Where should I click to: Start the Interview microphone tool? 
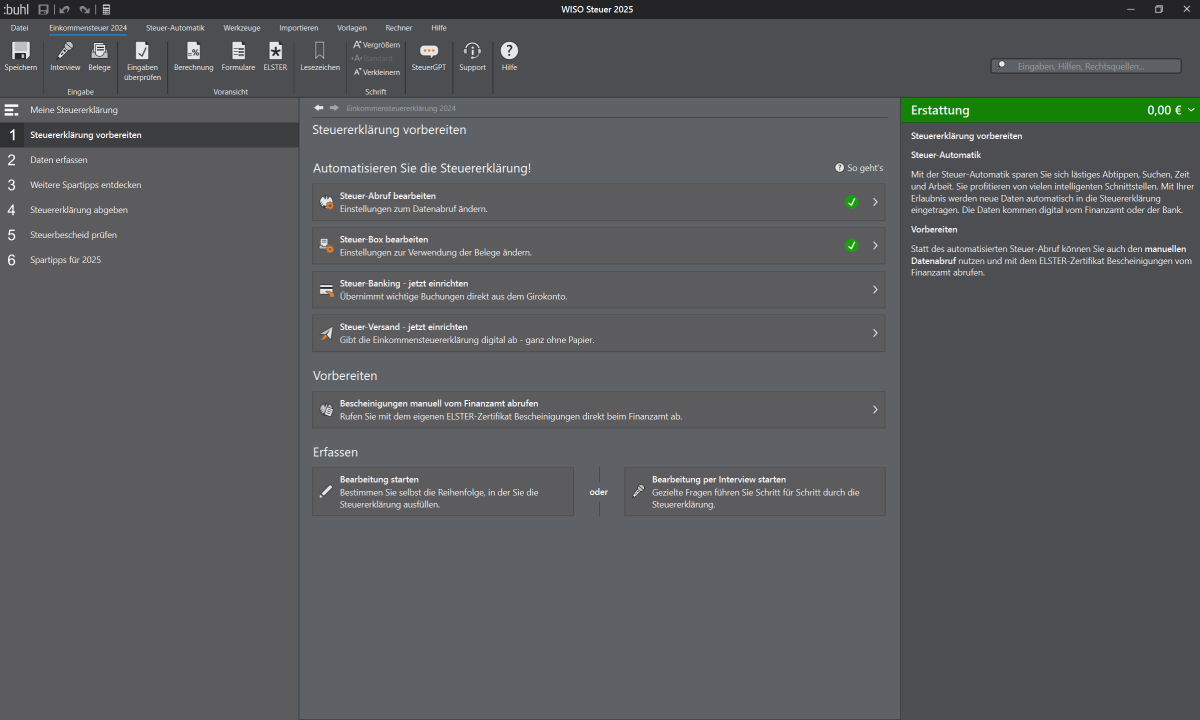coord(65,56)
